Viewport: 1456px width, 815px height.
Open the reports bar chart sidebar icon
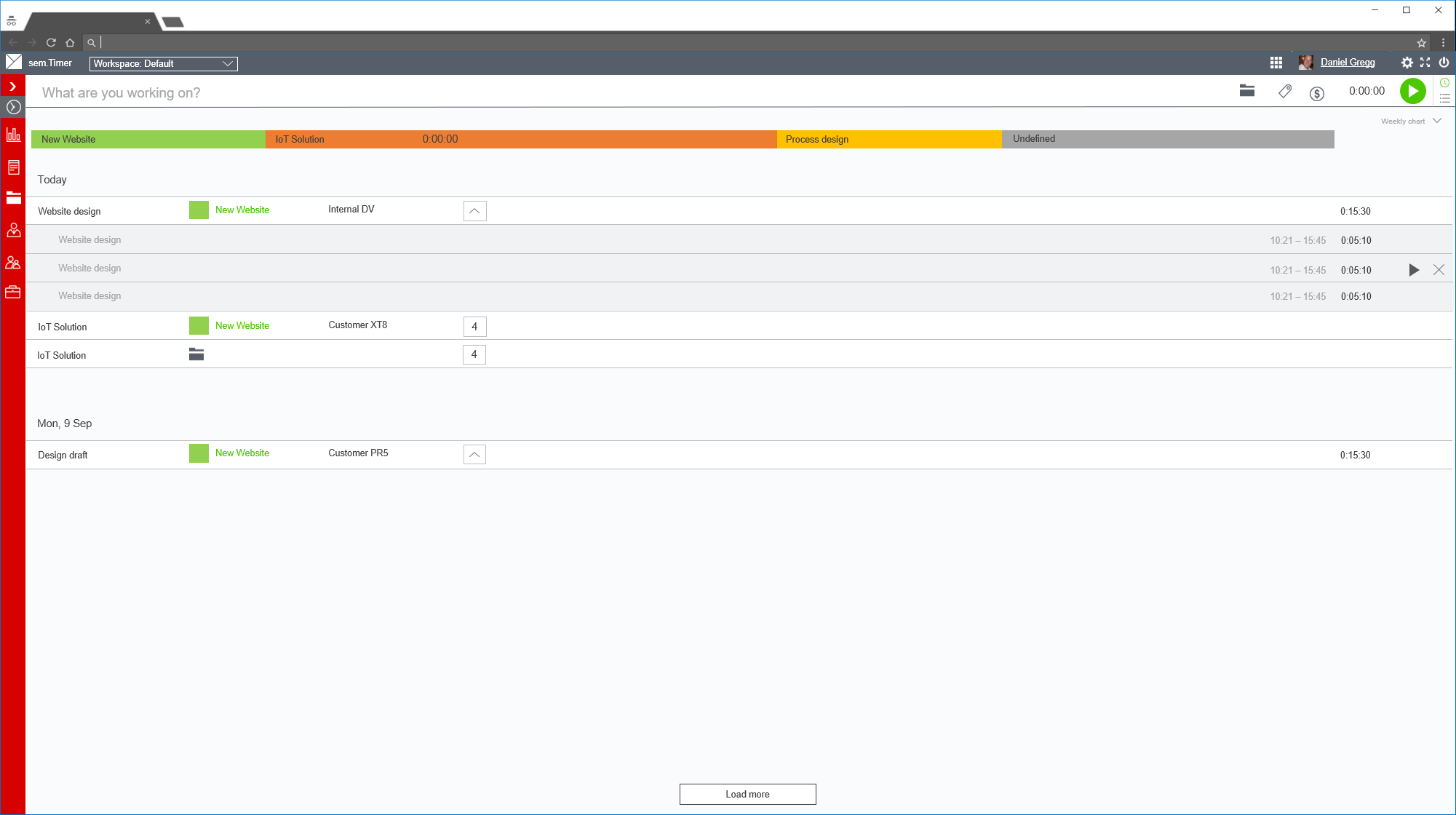[x=13, y=135]
